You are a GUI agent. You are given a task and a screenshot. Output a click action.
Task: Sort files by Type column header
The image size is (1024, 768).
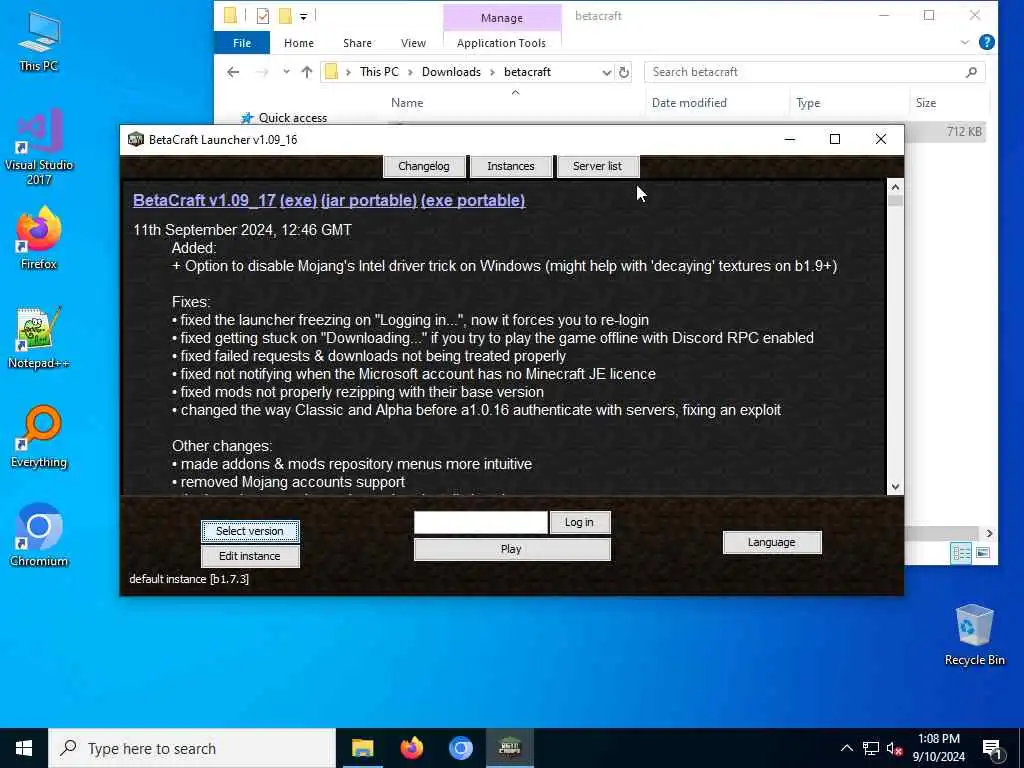coord(808,103)
